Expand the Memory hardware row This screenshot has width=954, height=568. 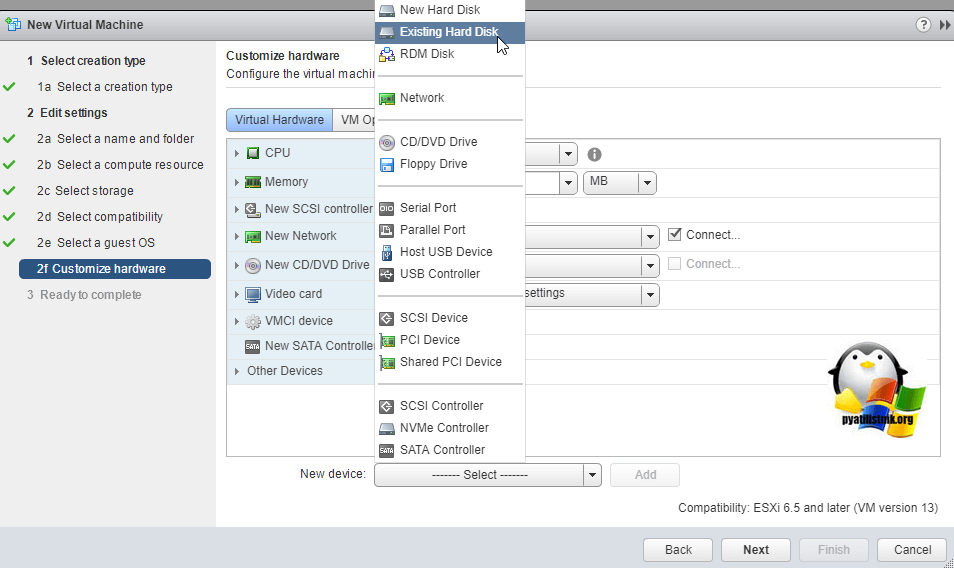[x=237, y=182]
